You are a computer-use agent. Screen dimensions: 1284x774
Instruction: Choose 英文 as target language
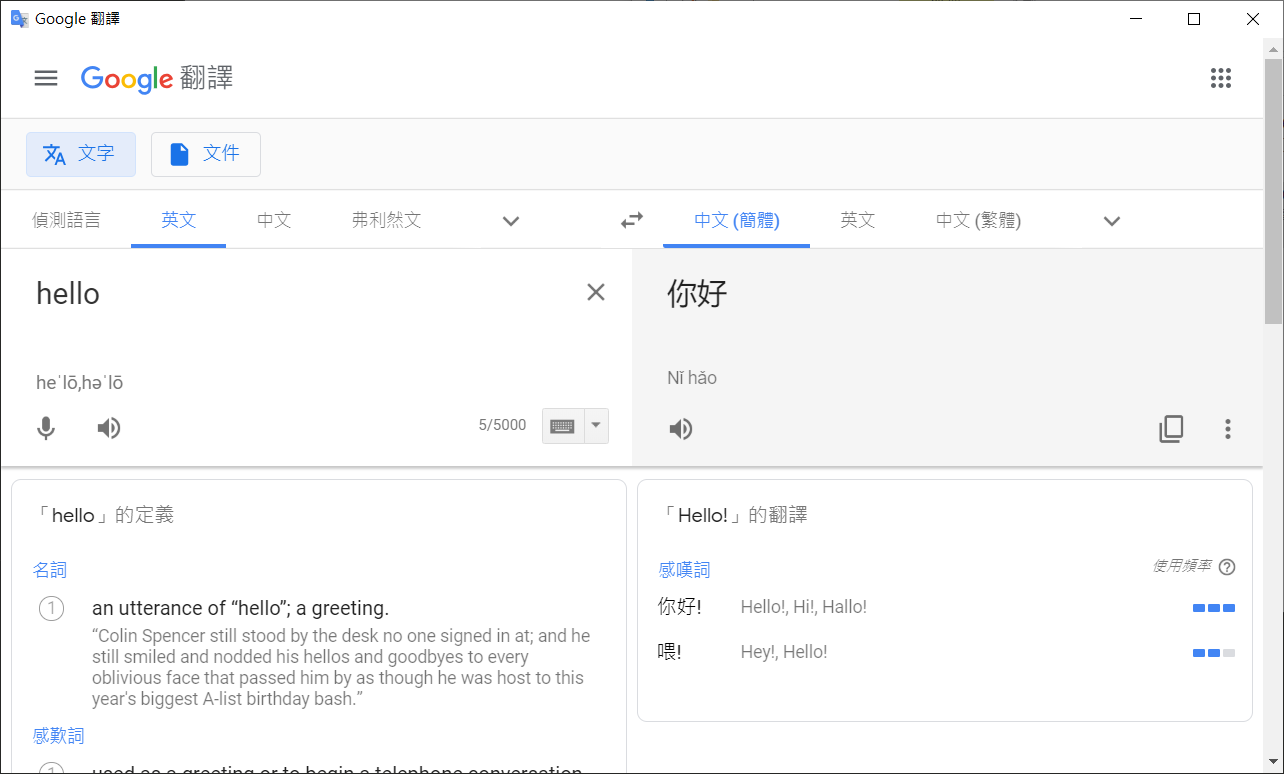(x=858, y=220)
